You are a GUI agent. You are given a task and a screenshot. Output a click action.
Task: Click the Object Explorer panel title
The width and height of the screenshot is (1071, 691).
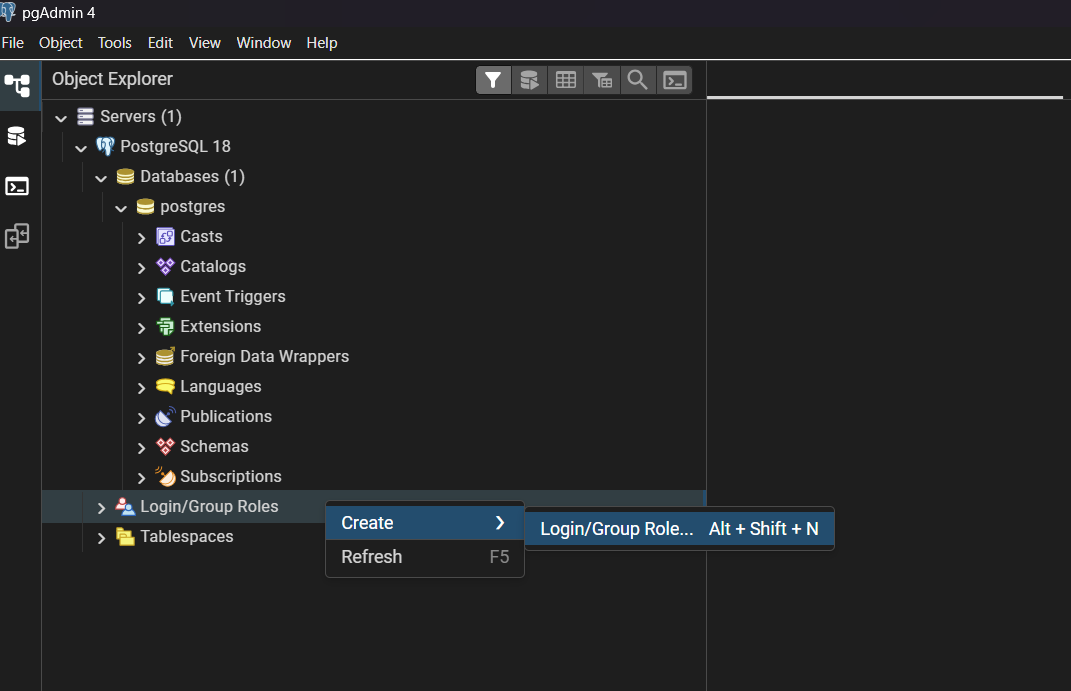pyautogui.click(x=112, y=79)
